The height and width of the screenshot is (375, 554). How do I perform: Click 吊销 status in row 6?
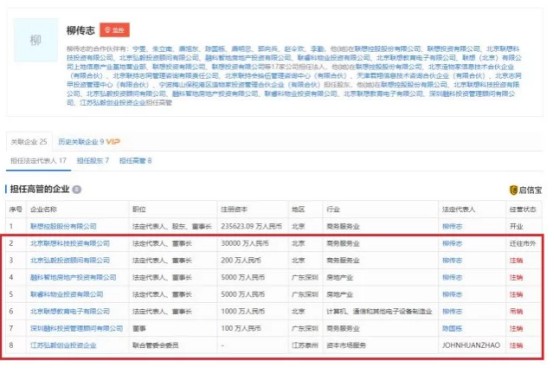pyautogui.click(x=516, y=311)
